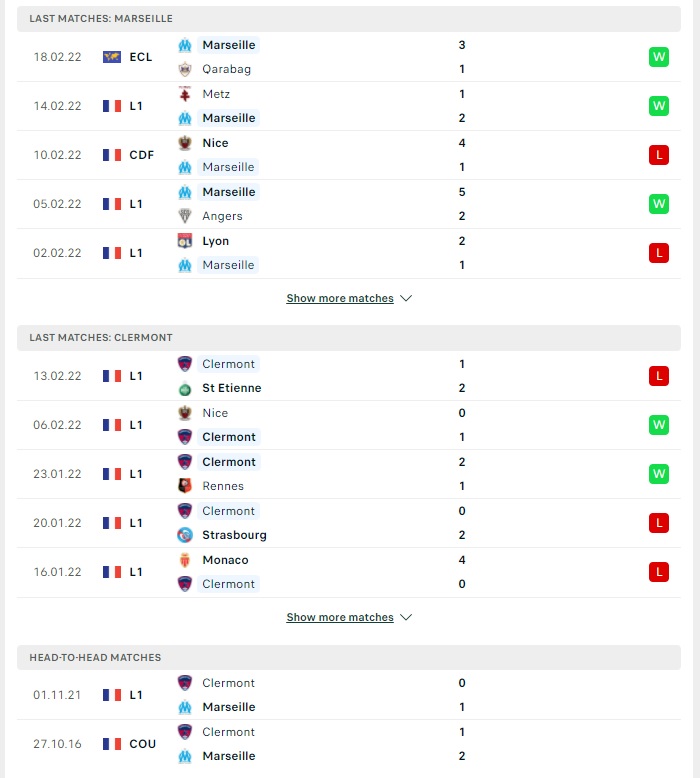Click the chevron next to Clermont's show more matches
The height and width of the screenshot is (778, 700).
(x=406, y=617)
